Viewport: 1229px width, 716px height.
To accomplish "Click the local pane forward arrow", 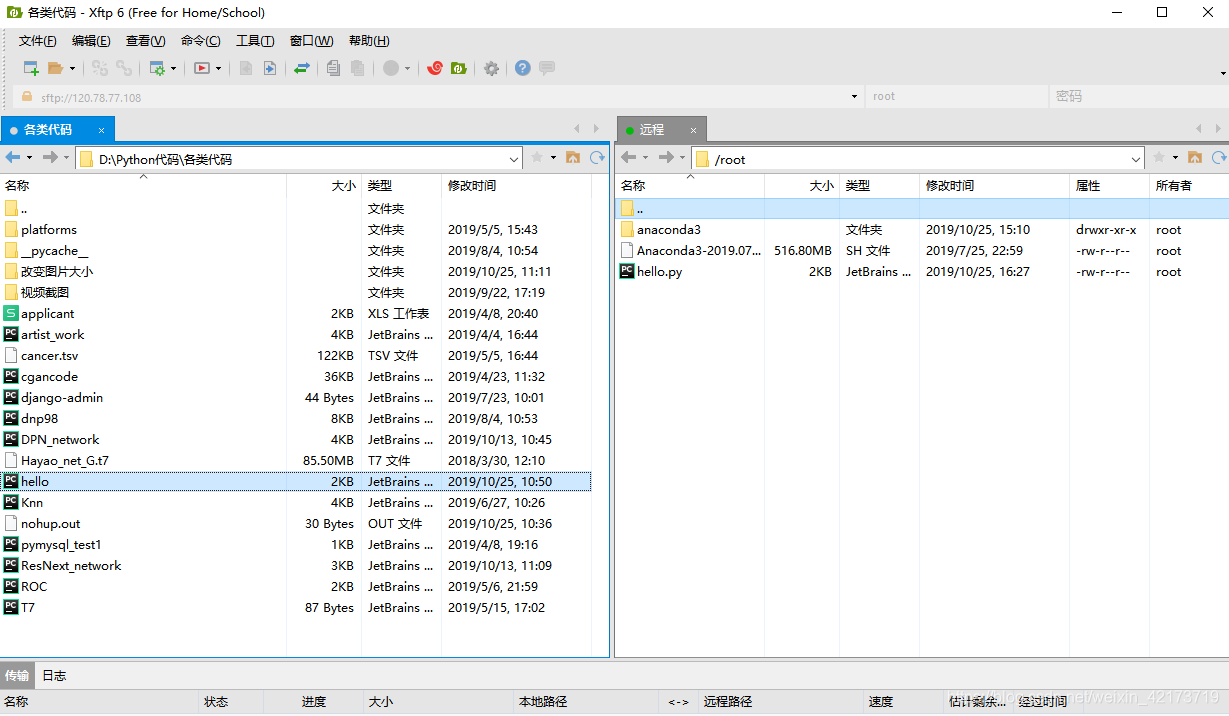I will pos(51,158).
